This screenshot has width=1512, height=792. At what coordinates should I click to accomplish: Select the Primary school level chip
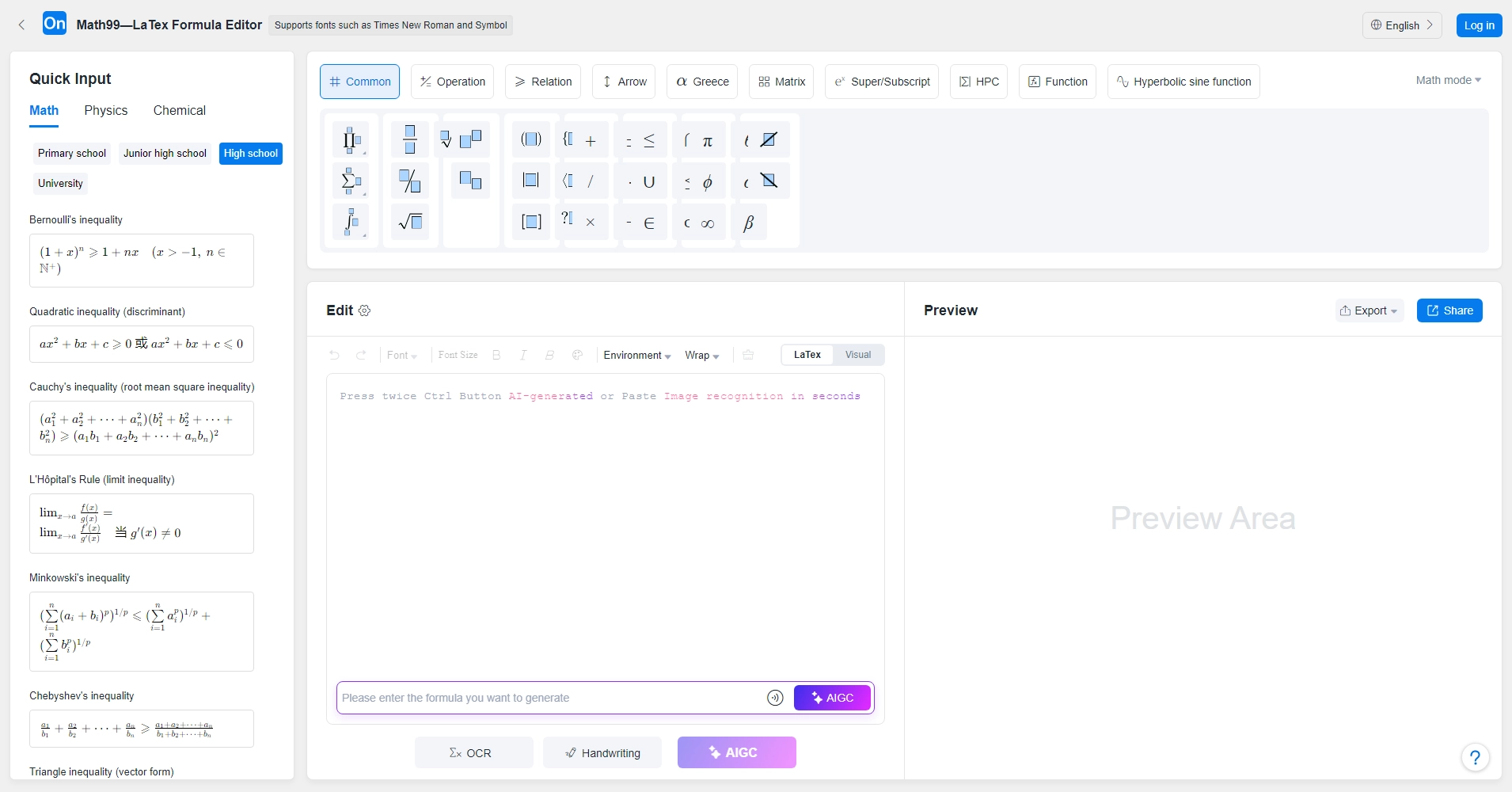(x=72, y=154)
